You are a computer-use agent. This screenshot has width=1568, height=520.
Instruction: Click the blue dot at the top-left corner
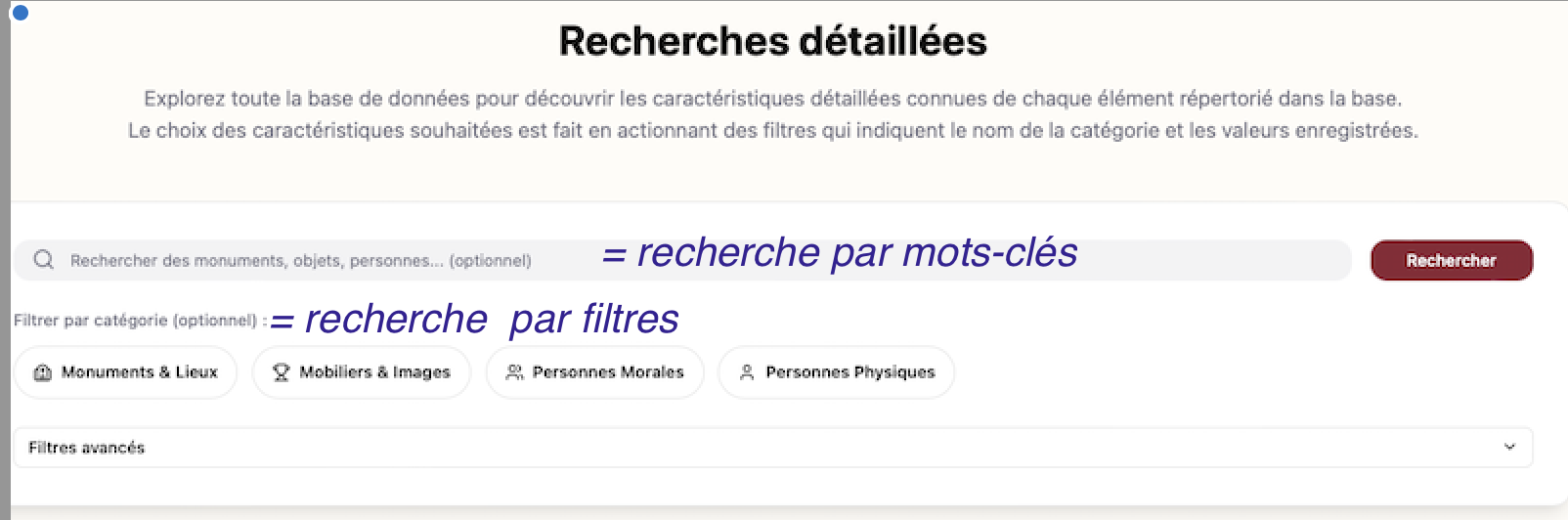coord(20,13)
